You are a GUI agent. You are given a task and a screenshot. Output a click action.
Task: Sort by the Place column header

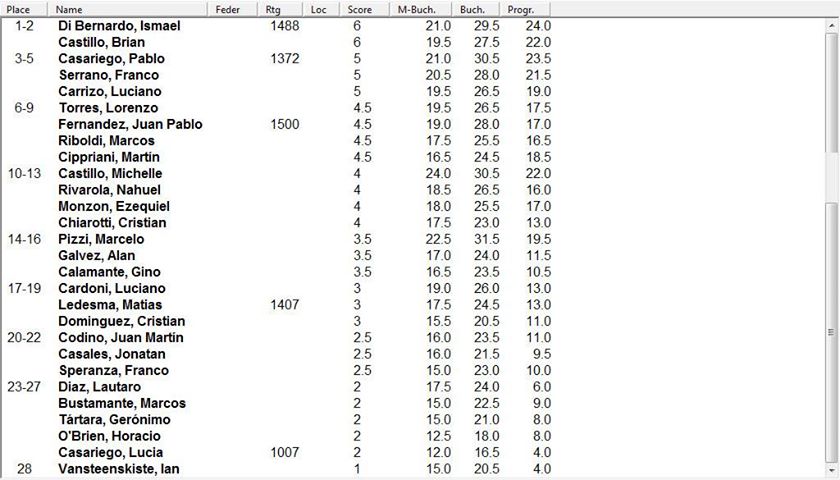(x=25, y=9)
